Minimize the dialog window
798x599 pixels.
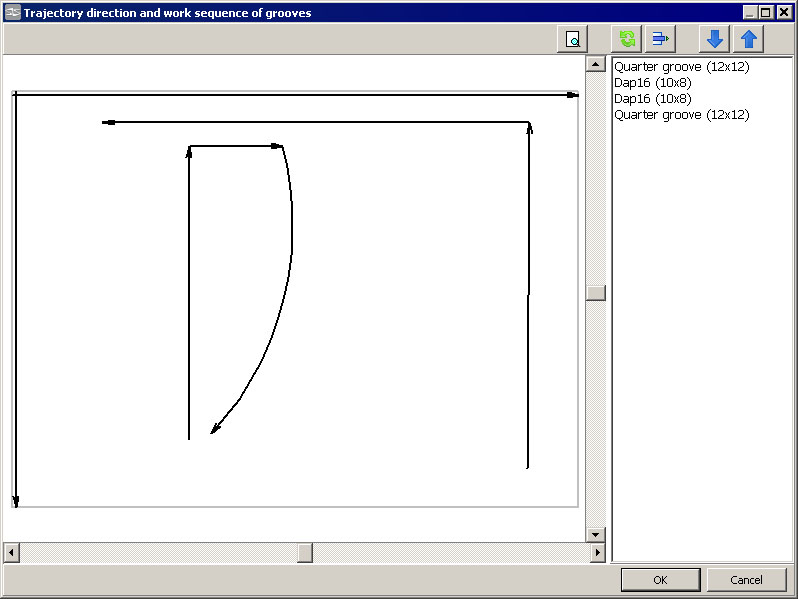[750, 12]
